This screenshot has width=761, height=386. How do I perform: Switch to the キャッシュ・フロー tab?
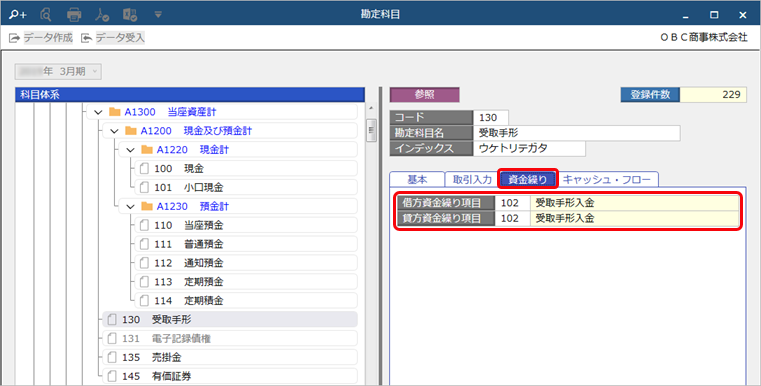pyautogui.click(x=607, y=180)
